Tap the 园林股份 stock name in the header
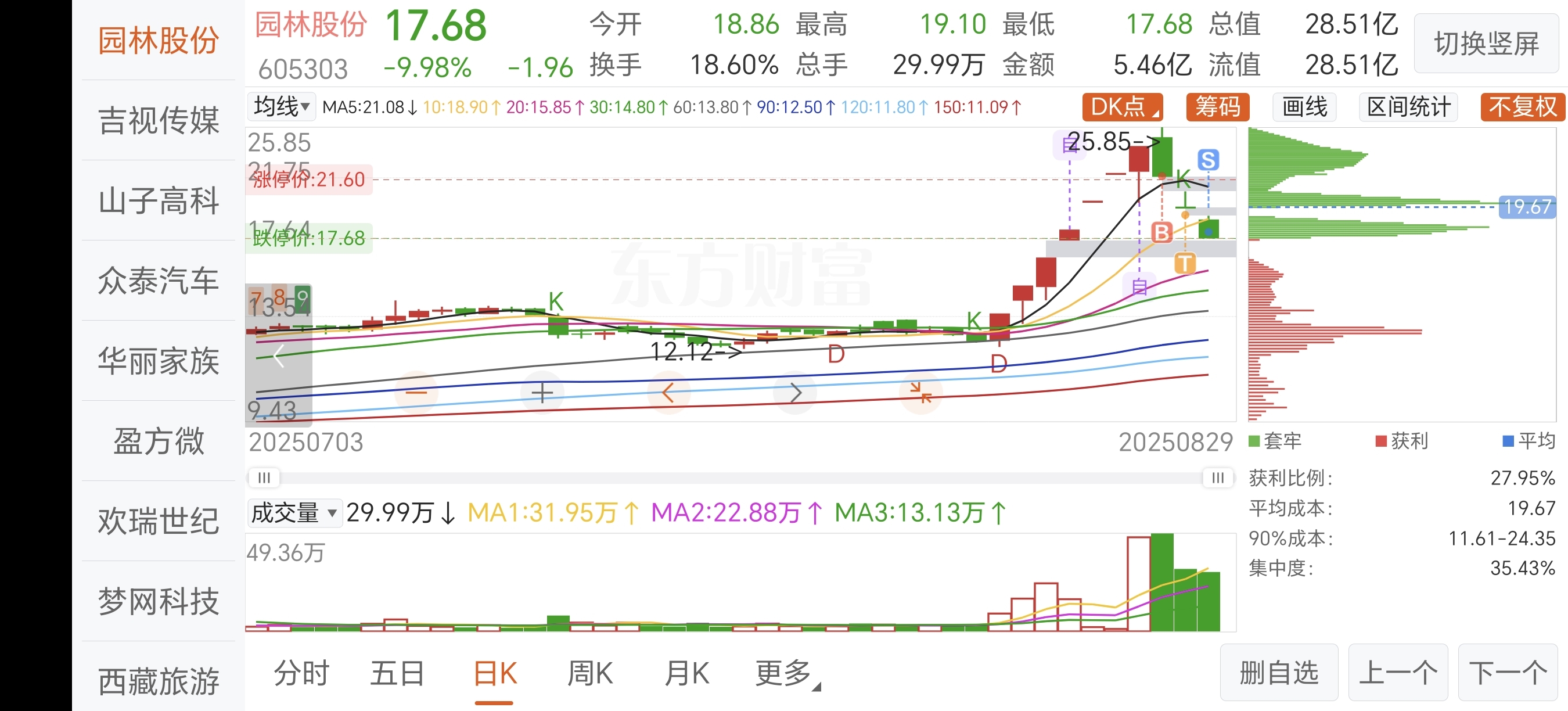This screenshot has width=1568, height=711. pos(311,25)
